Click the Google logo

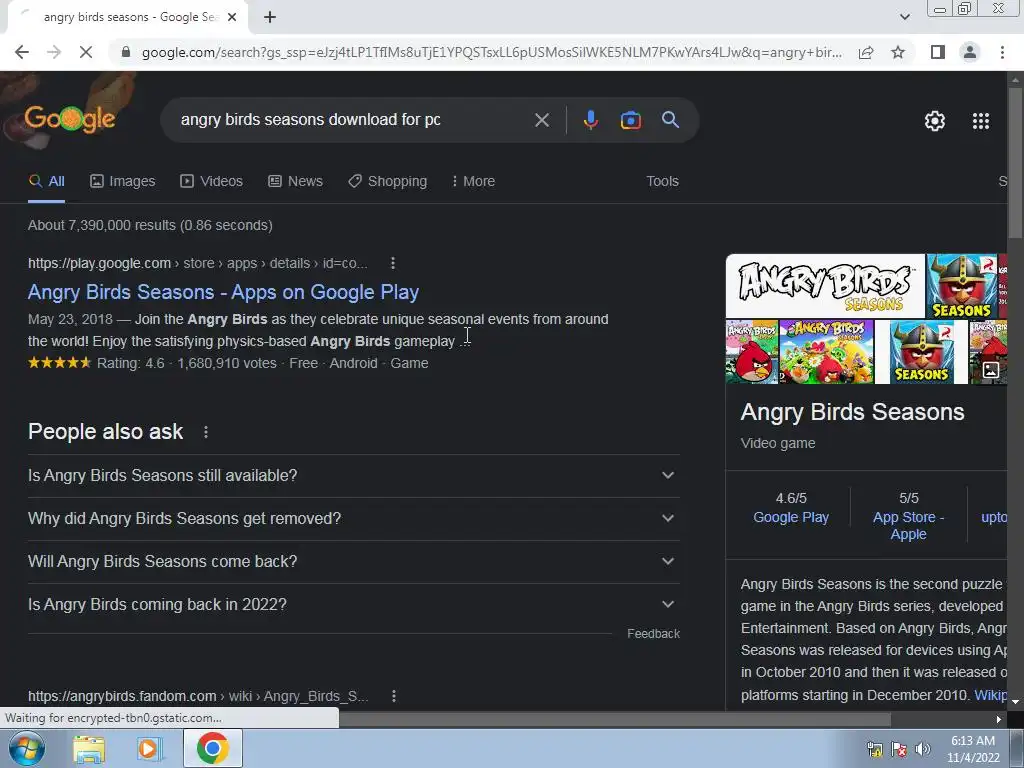click(70, 119)
